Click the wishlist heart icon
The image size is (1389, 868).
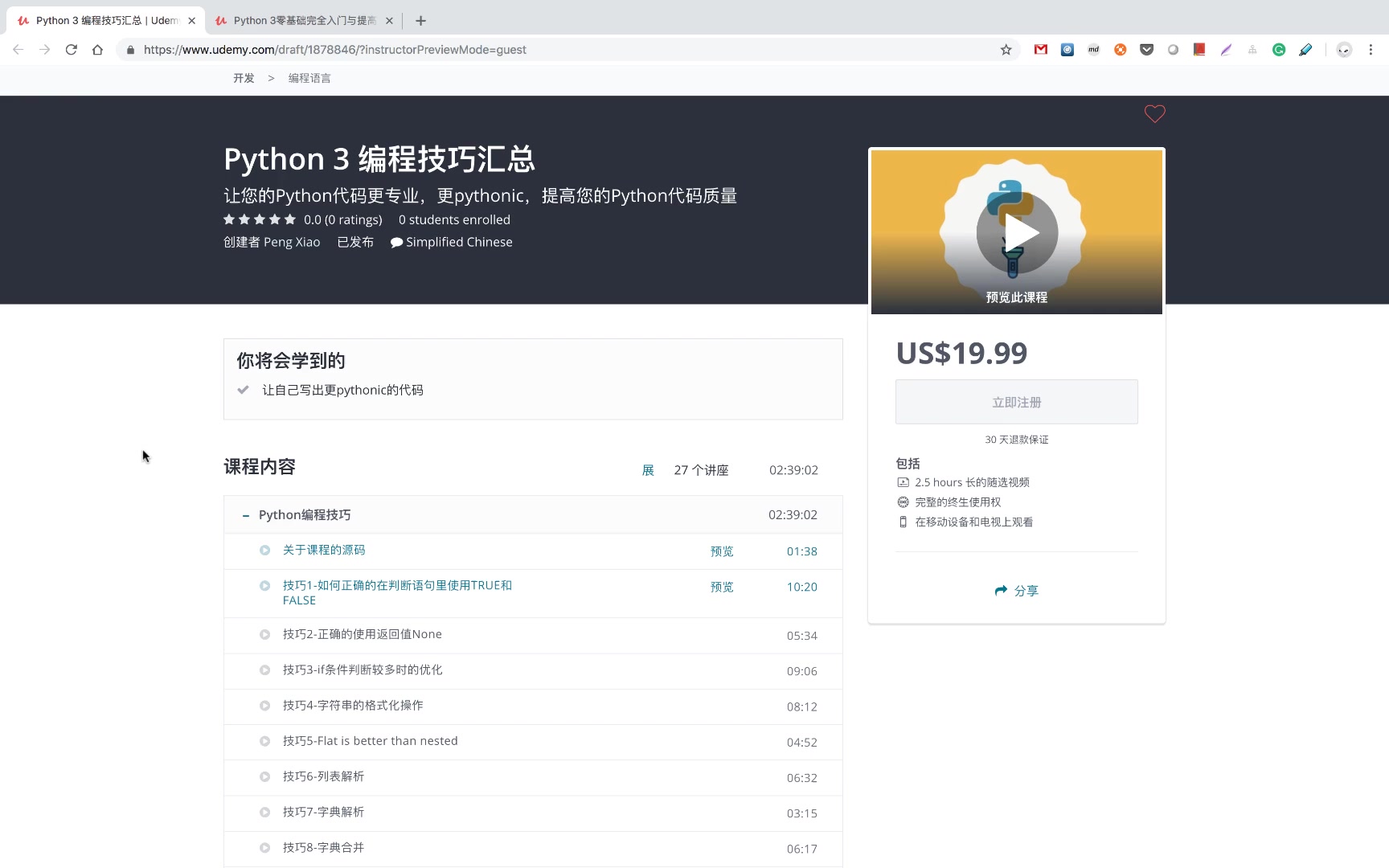[x=1154, y=114]
